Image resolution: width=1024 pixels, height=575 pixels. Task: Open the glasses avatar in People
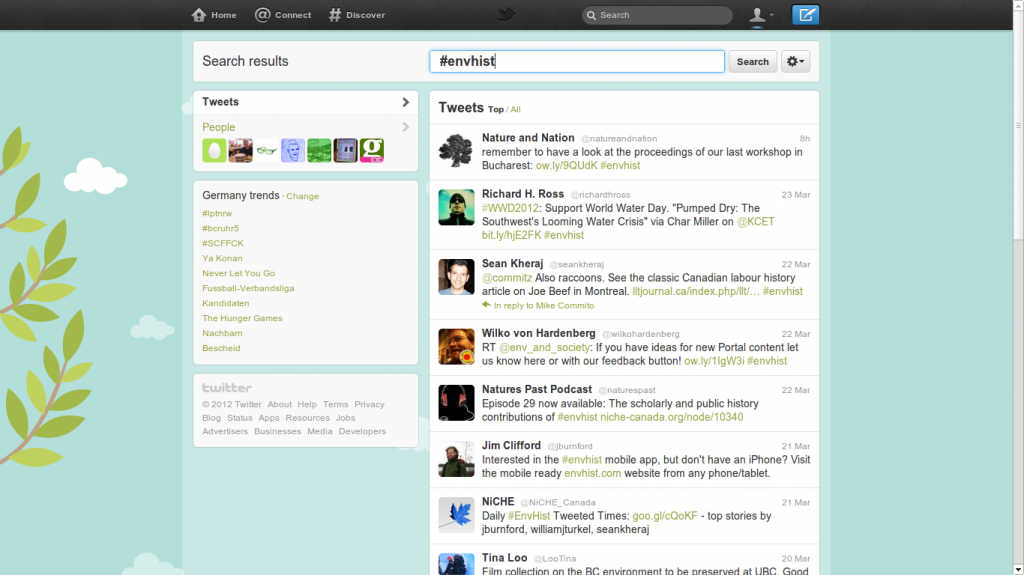coord(266,150)
